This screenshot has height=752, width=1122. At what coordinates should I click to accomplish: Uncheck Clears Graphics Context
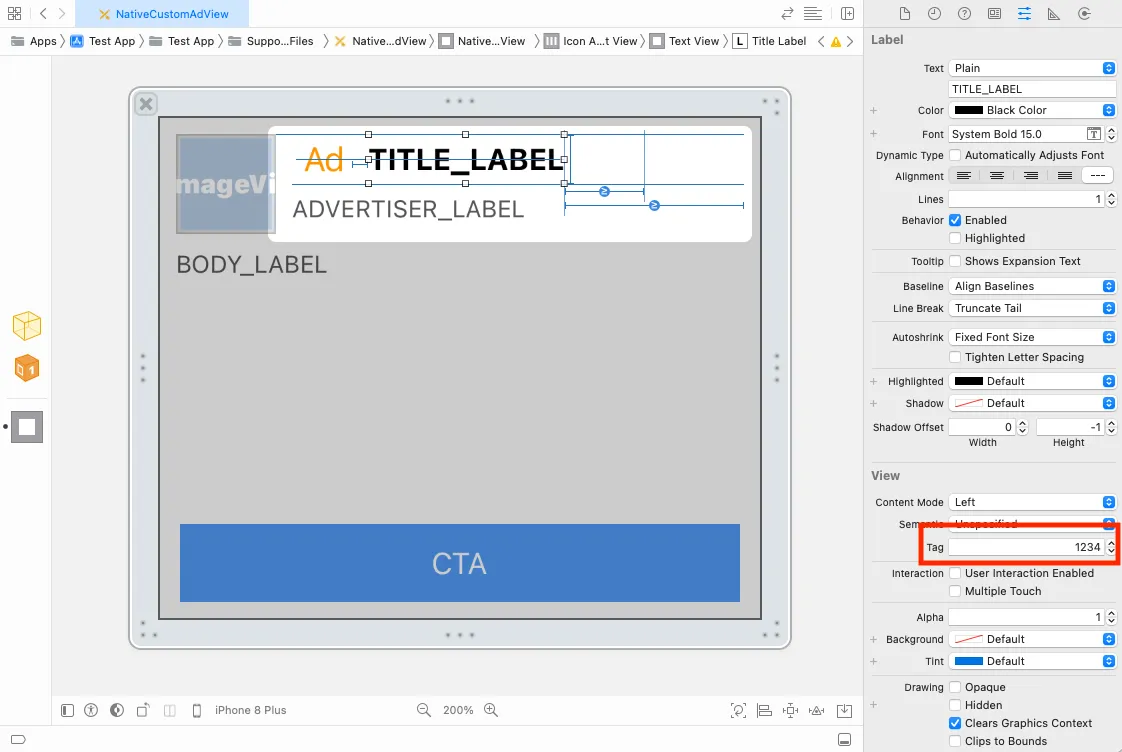click(x=955, y=723)
